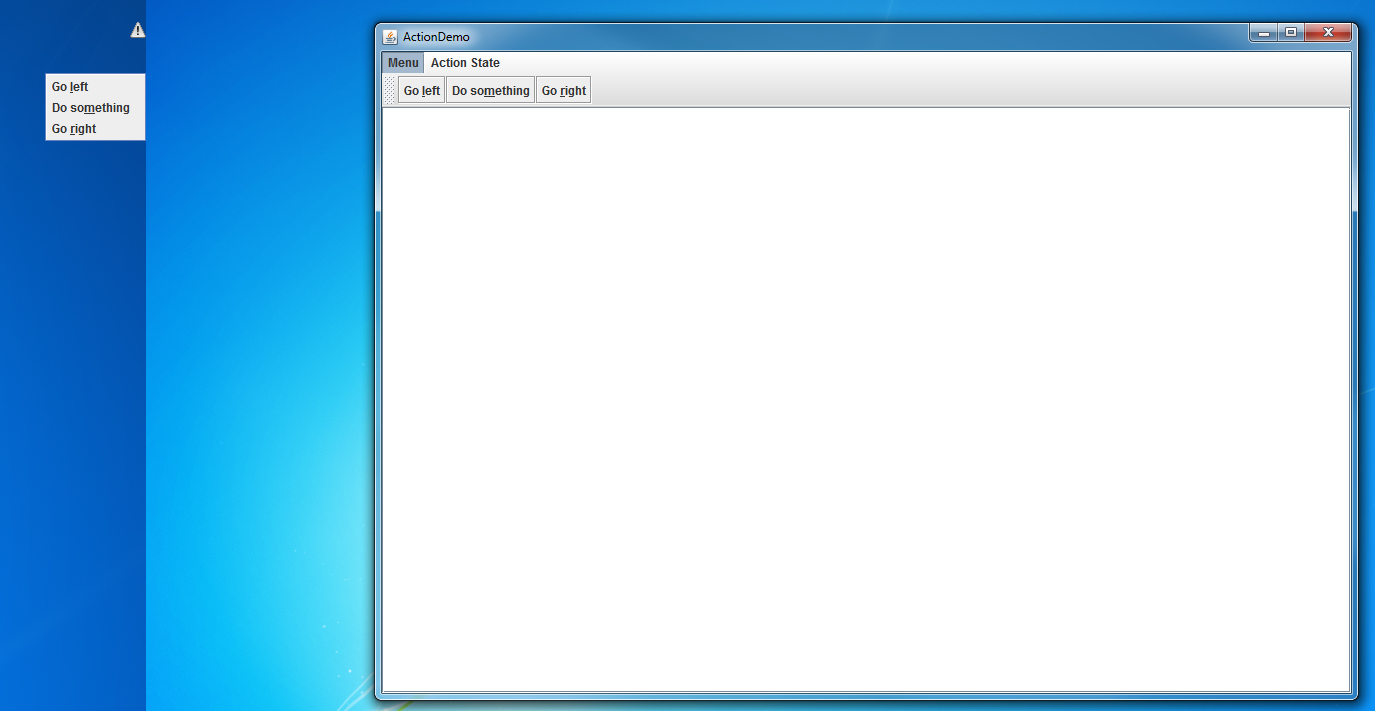The height and width of the screenshot is (711, 1375).
Task: Open the Menu menu in ActionDemo
Action: pyautogui.click(x=403, y=63)
